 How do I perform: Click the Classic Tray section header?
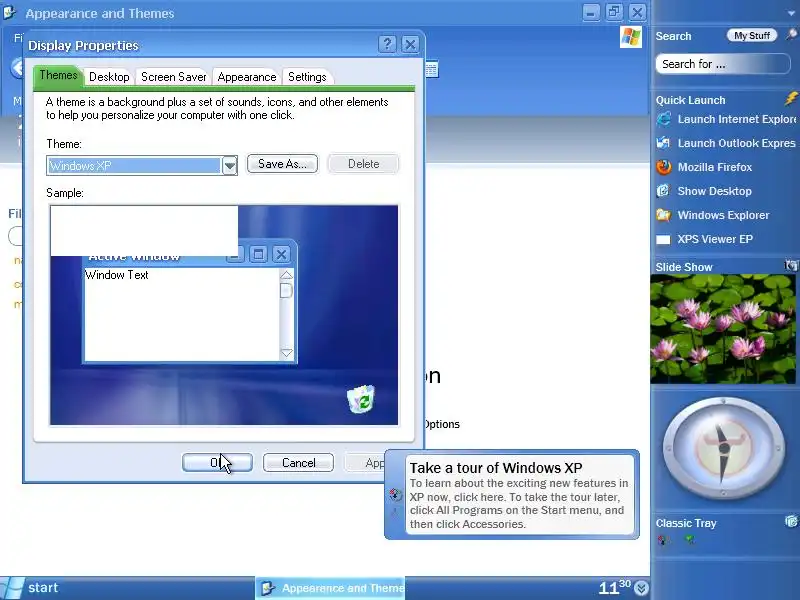click(x=686, y=523)
